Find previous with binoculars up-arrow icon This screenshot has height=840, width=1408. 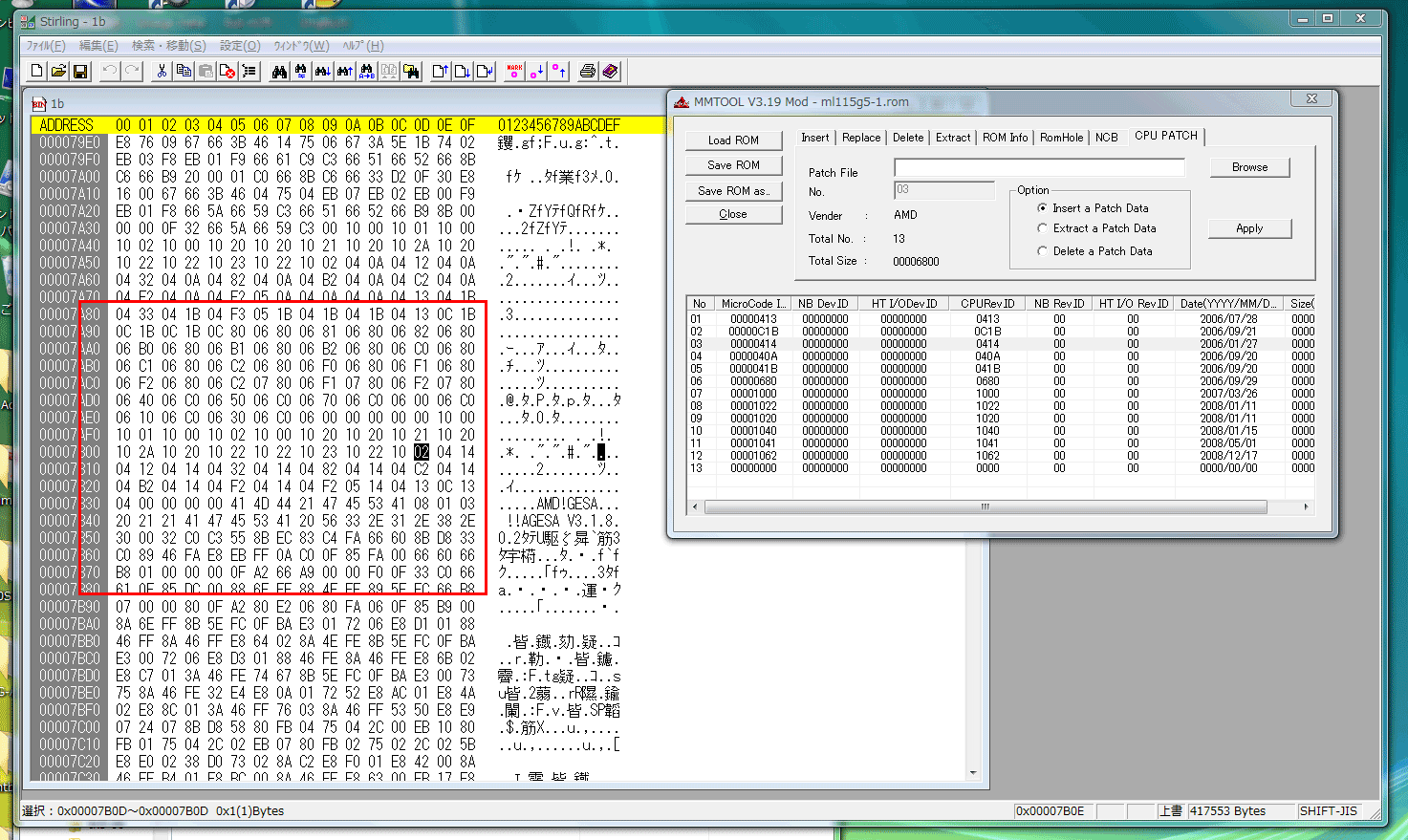tap(345, 71)
